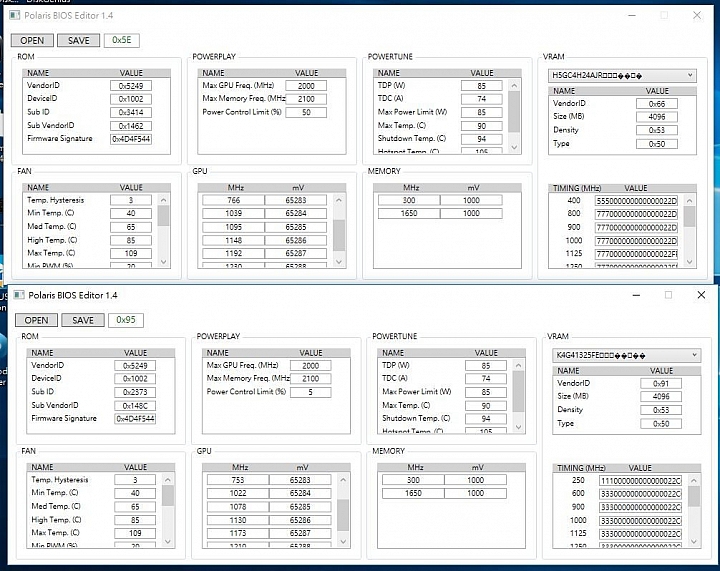Screen dimensions: 720x571
Task: Click scrollbar thumb in lower POWERTUNE list
Action: (x=518, y=392)
